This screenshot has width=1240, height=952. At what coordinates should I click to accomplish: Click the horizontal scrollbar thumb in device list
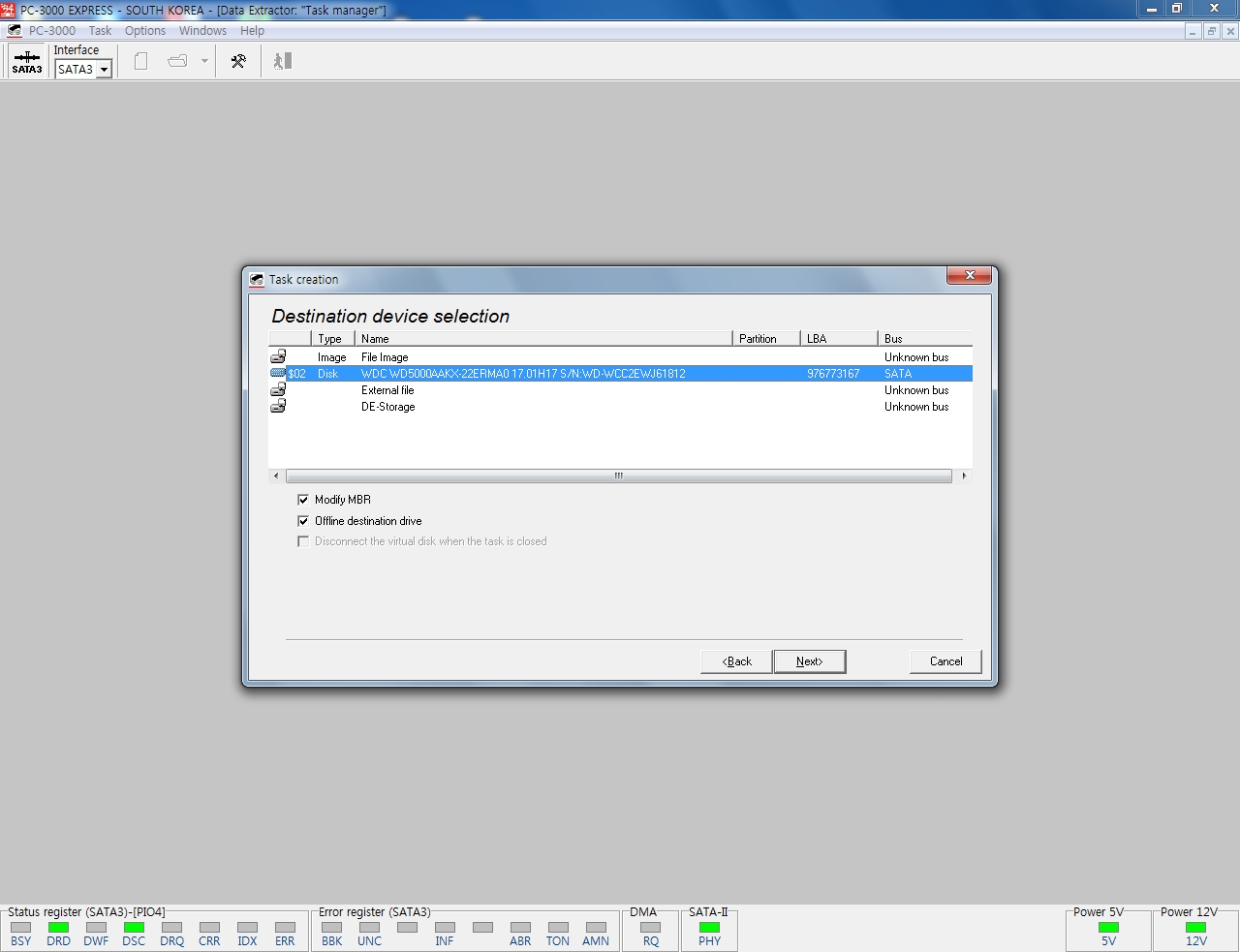[x=619, y=476]
